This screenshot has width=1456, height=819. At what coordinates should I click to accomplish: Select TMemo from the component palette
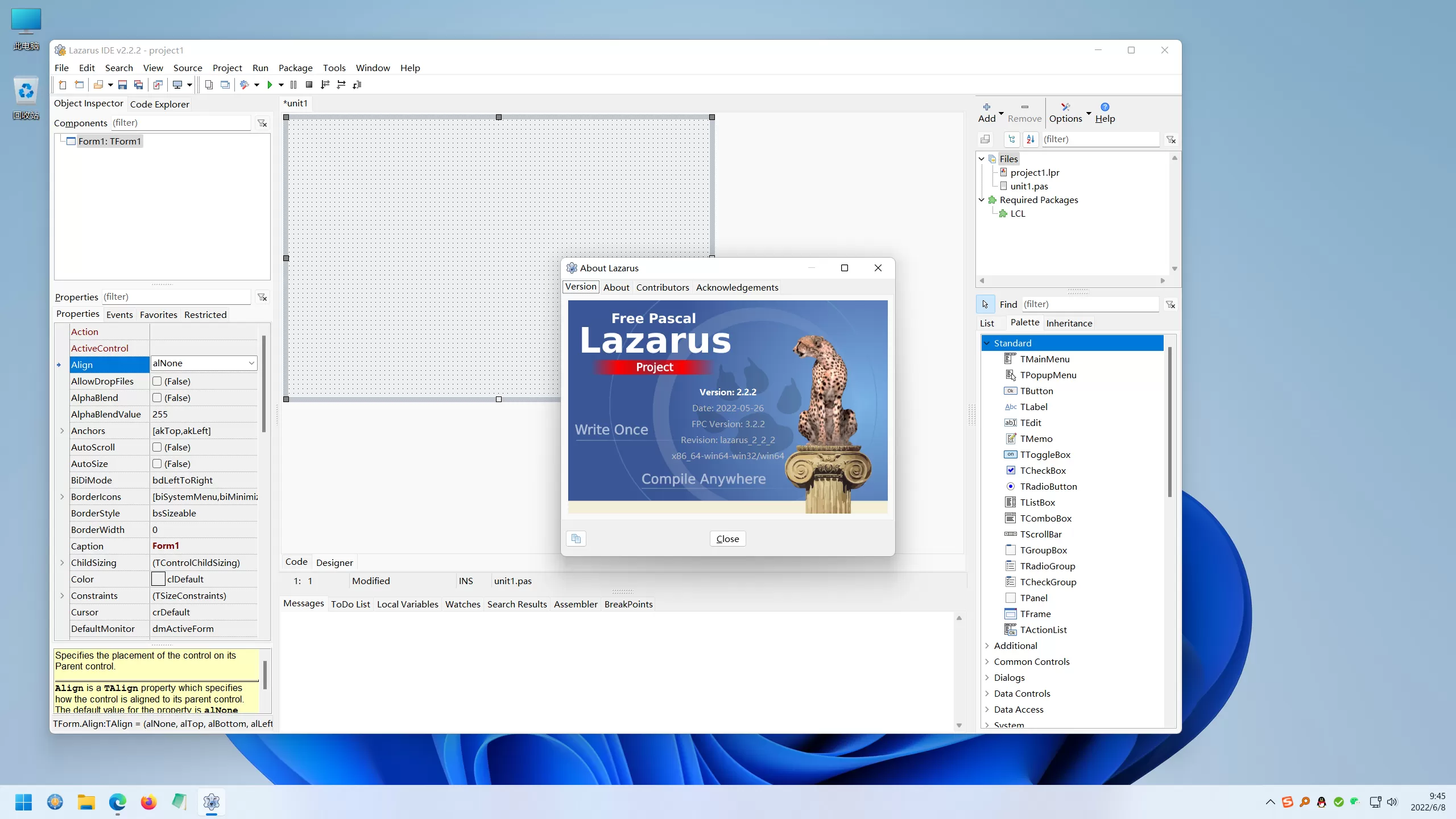click(x=1036, y=439)
